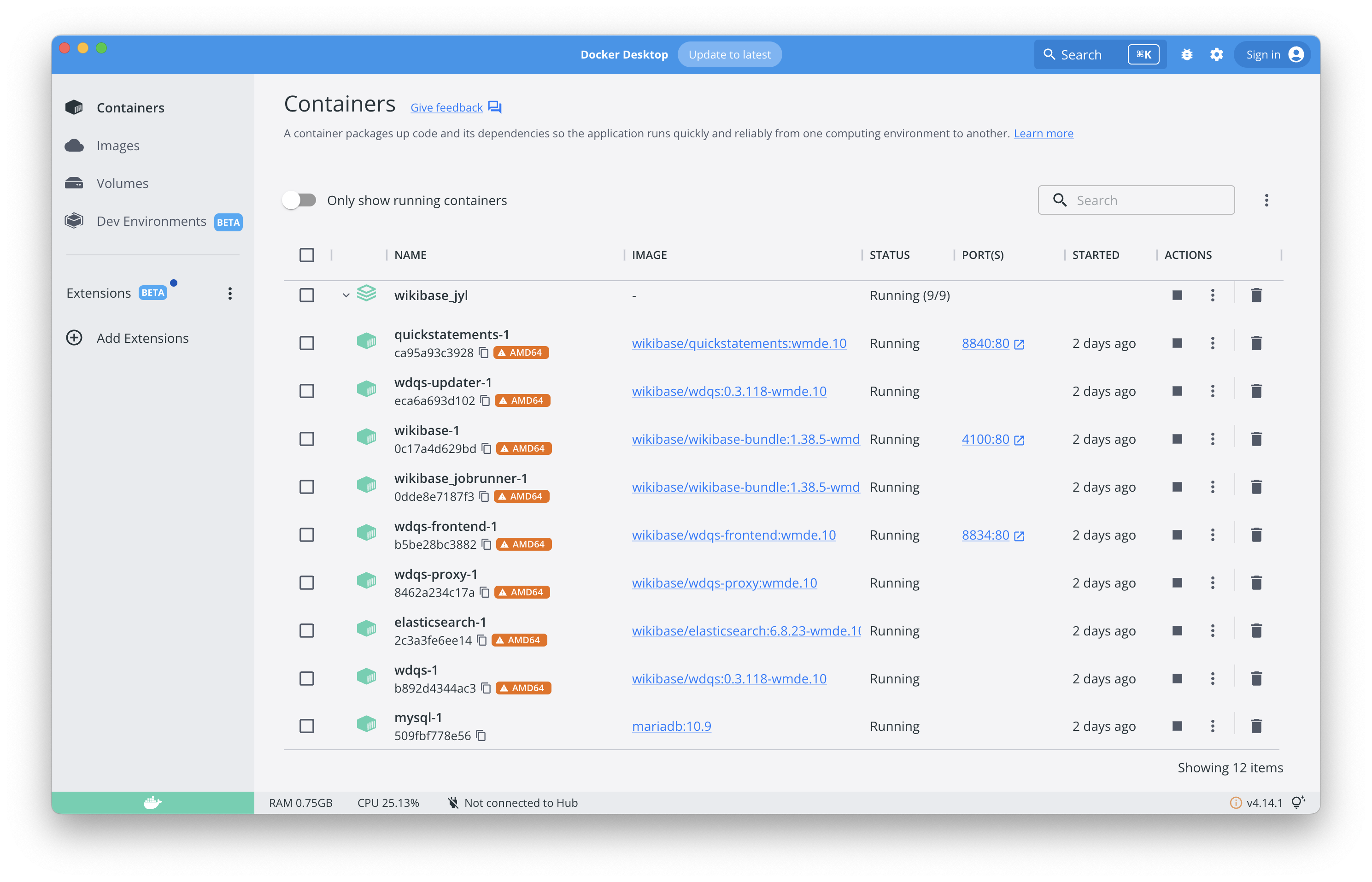This screenshot has height=882, width=1372.
Task: Select the wdqs-updater-1 checkbox
Action: pyautogui.click(x=307, y=391)
